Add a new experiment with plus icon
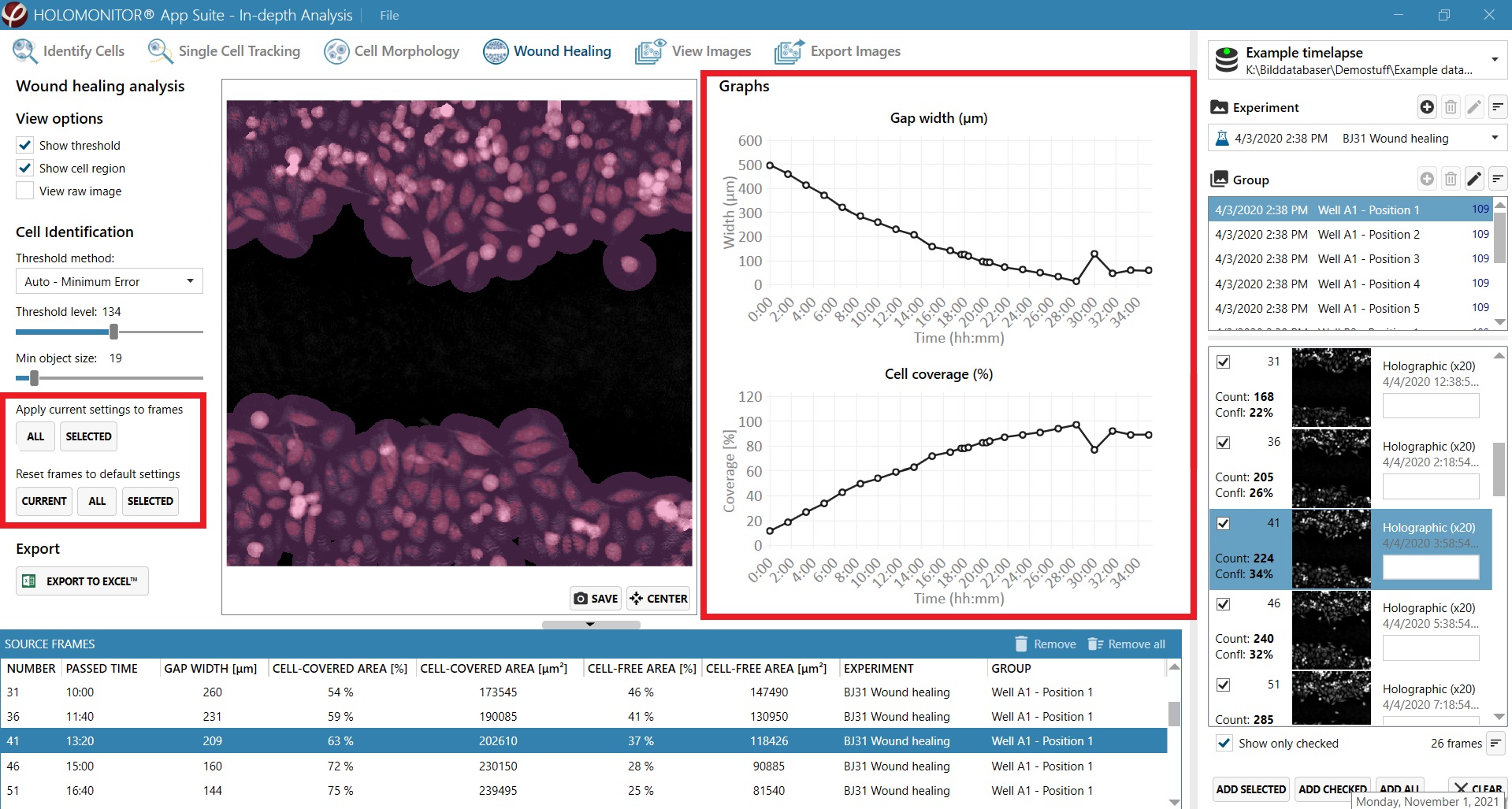This screenshot has width=1512, height=809. click(1427, 107)
